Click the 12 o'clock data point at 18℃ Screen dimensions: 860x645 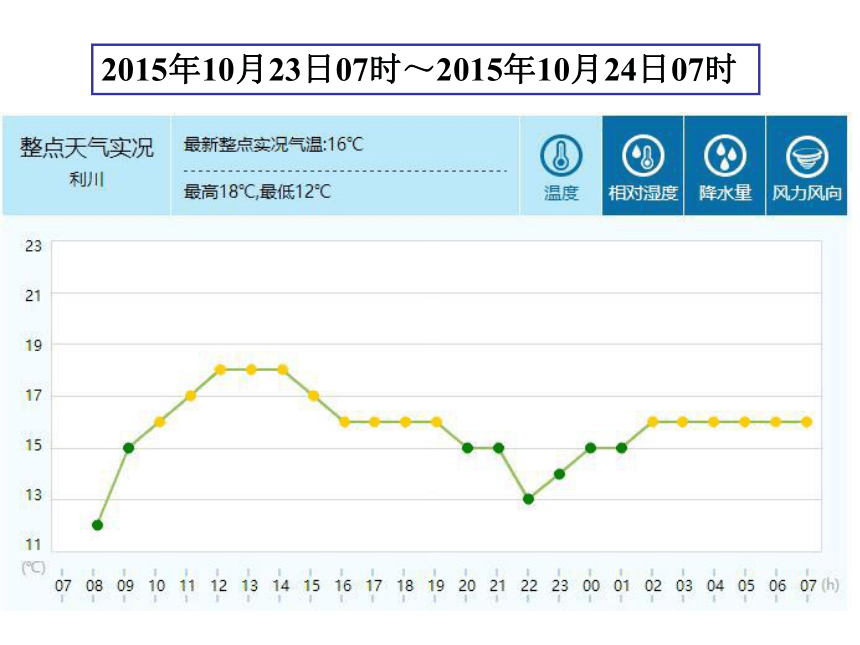click(x=220, y=370)
